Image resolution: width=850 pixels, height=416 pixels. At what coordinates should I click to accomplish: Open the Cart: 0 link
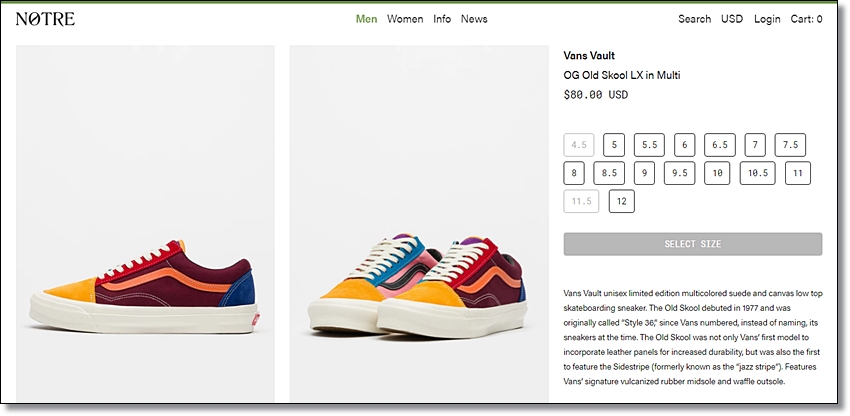pos(806,19)
